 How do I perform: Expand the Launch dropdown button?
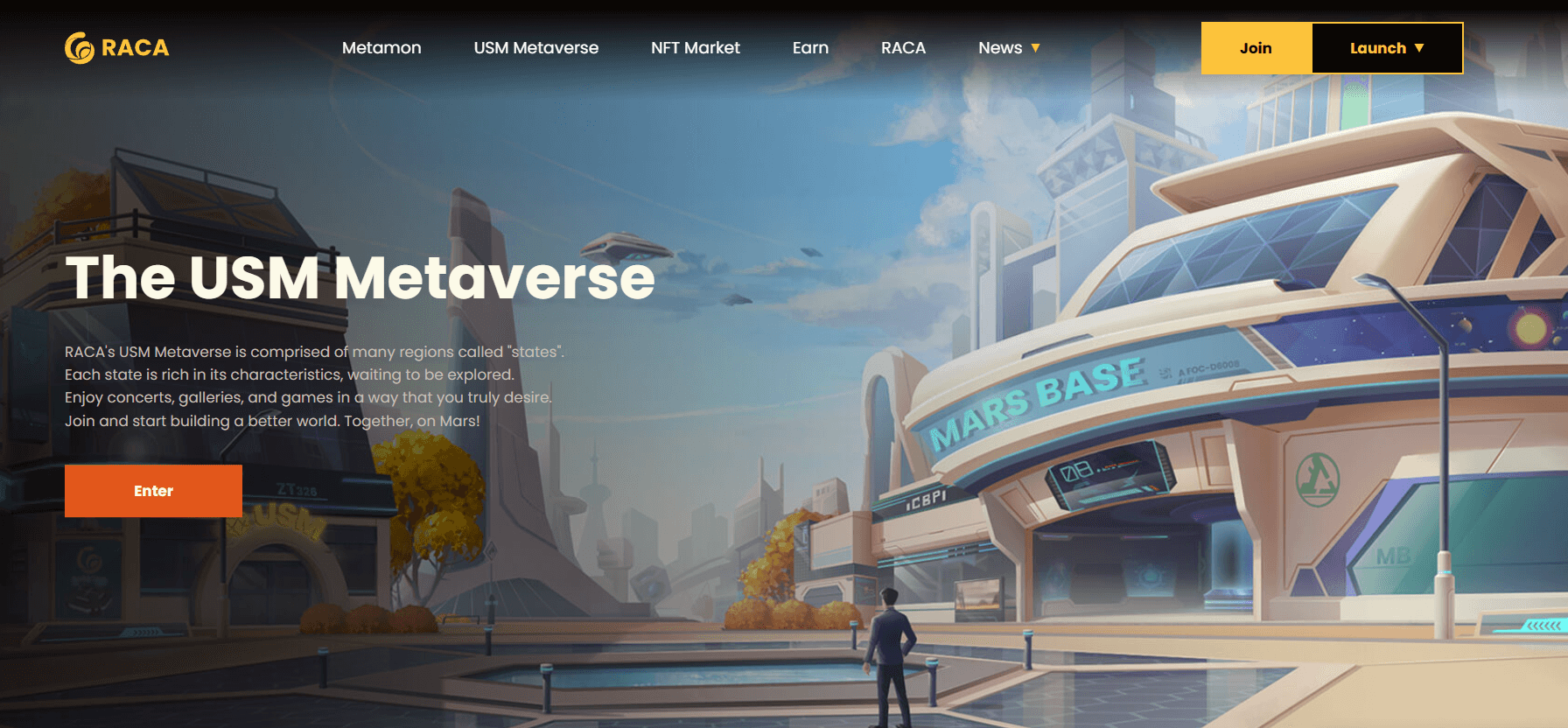coord(1387,48)
